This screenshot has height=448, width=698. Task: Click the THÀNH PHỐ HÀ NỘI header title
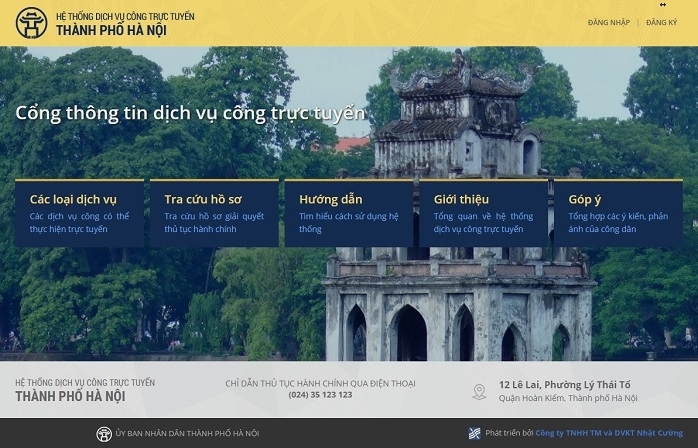coord(111,30)
